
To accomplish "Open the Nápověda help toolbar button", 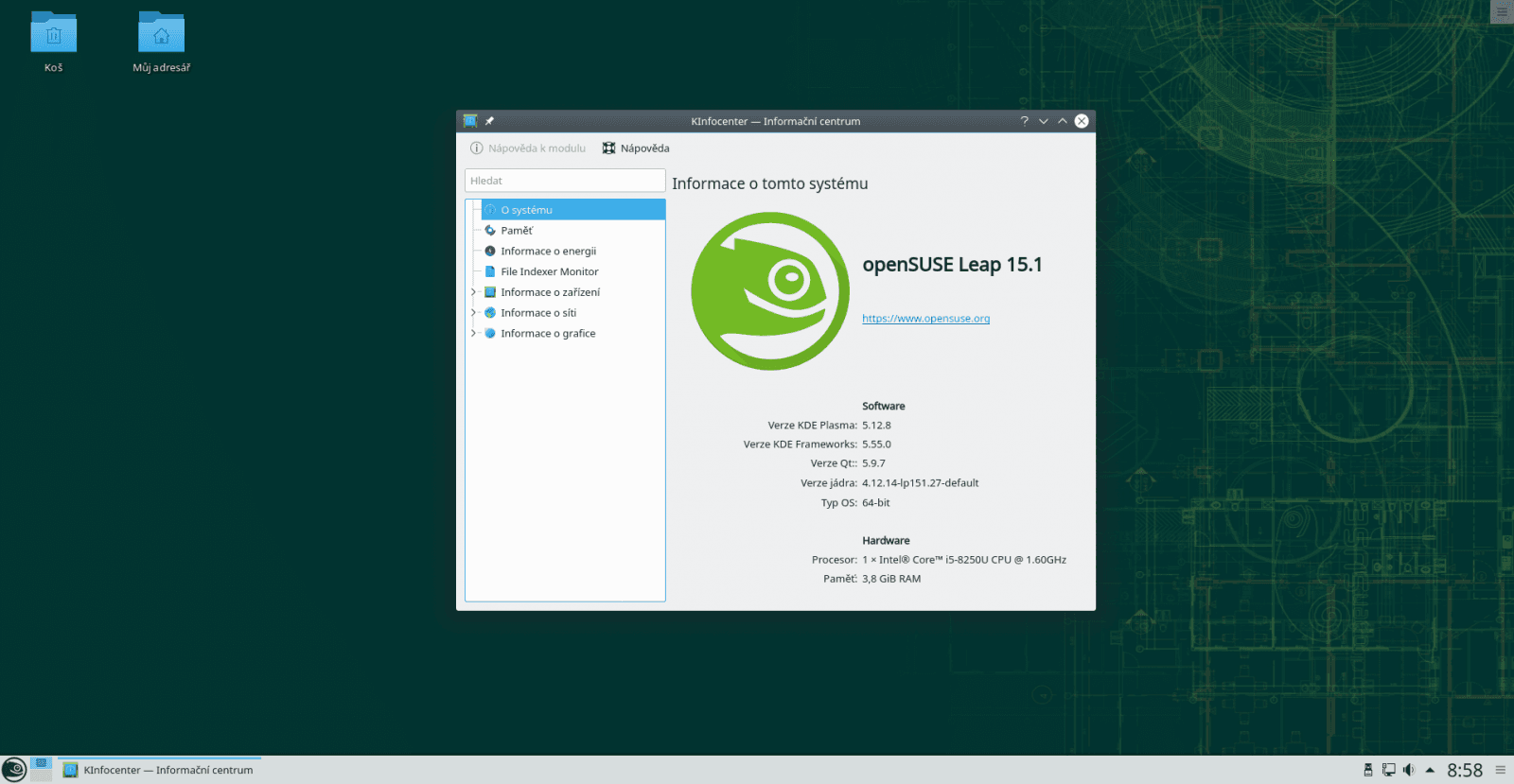I will tap(636, 148).
